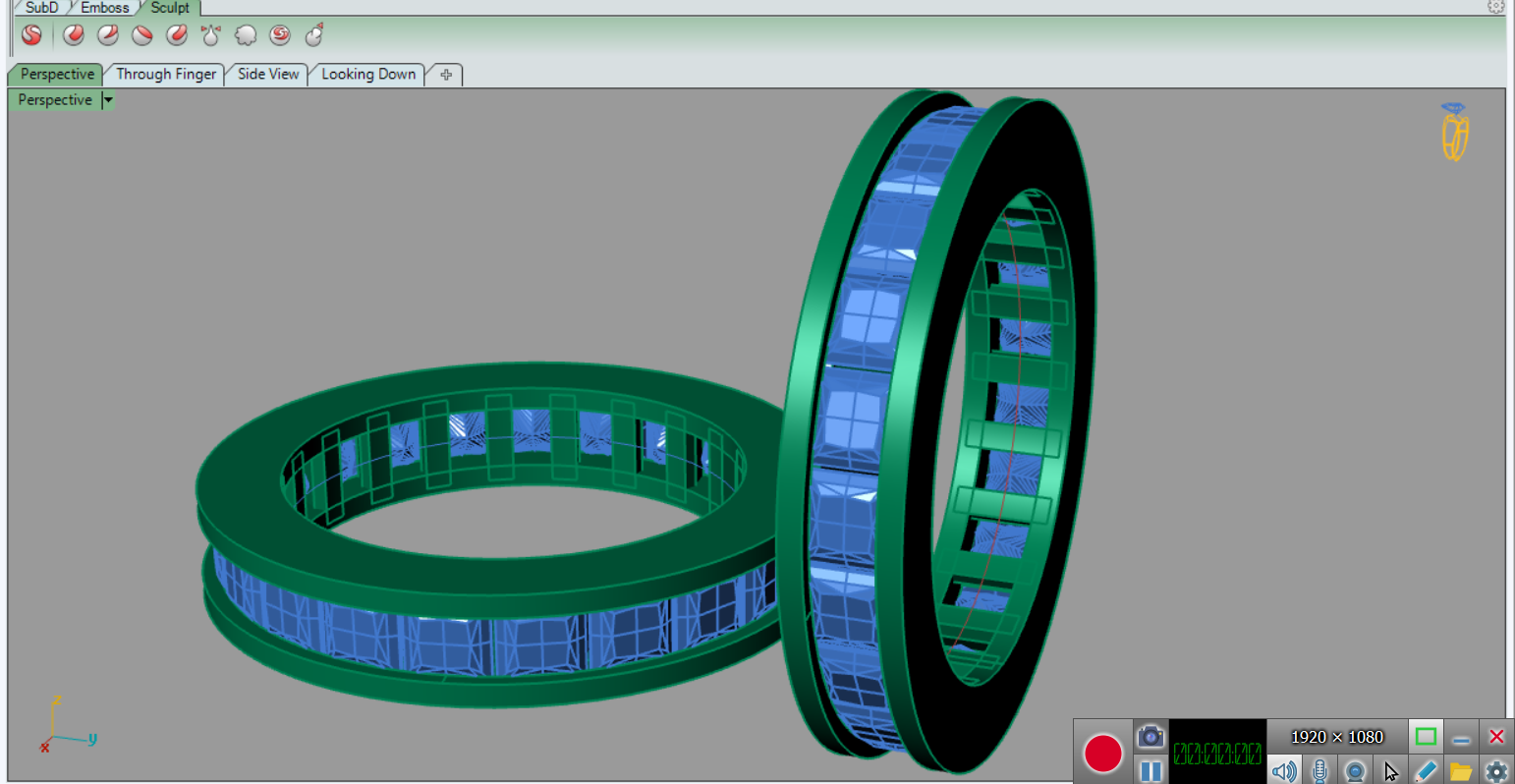Open the 1920 × 1080 resolution selector
Image resolution: width=1515 pixels, height=784 pixels.
click(1336, 737)
